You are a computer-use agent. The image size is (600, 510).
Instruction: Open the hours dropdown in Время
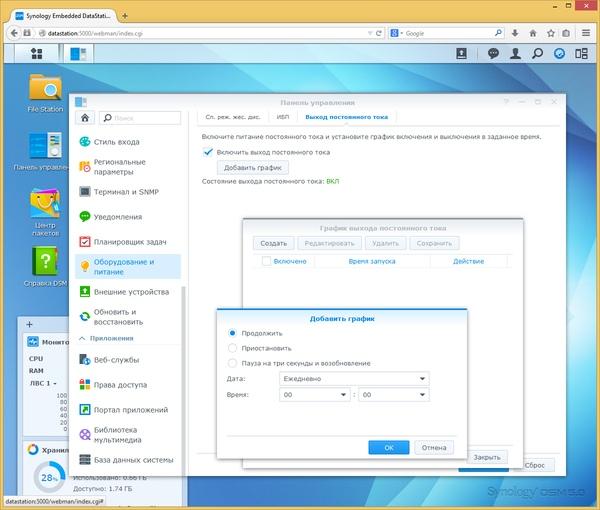pyautogui.click(x=315, y=394)
